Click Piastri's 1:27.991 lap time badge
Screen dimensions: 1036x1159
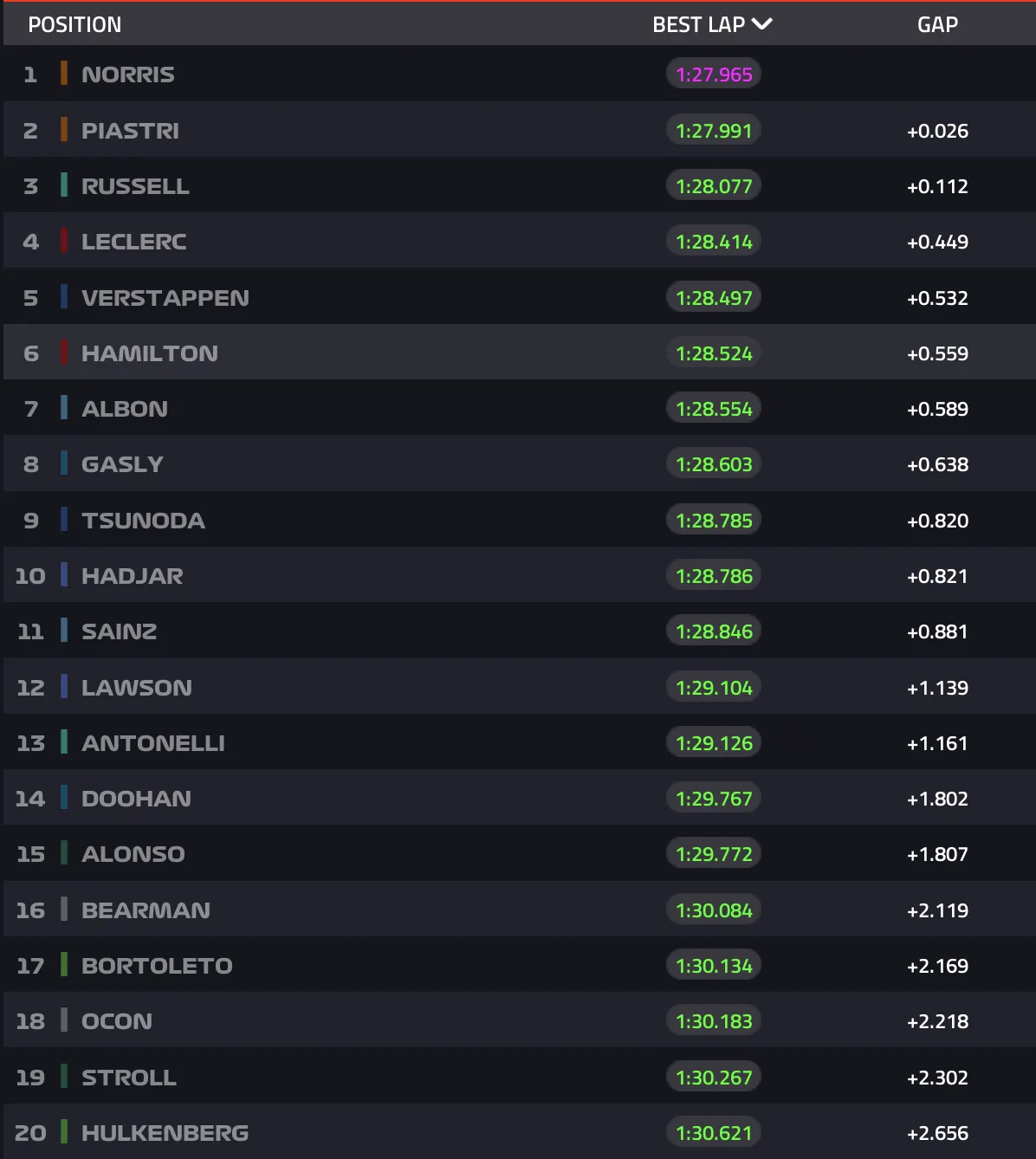(x=714, y=131)
